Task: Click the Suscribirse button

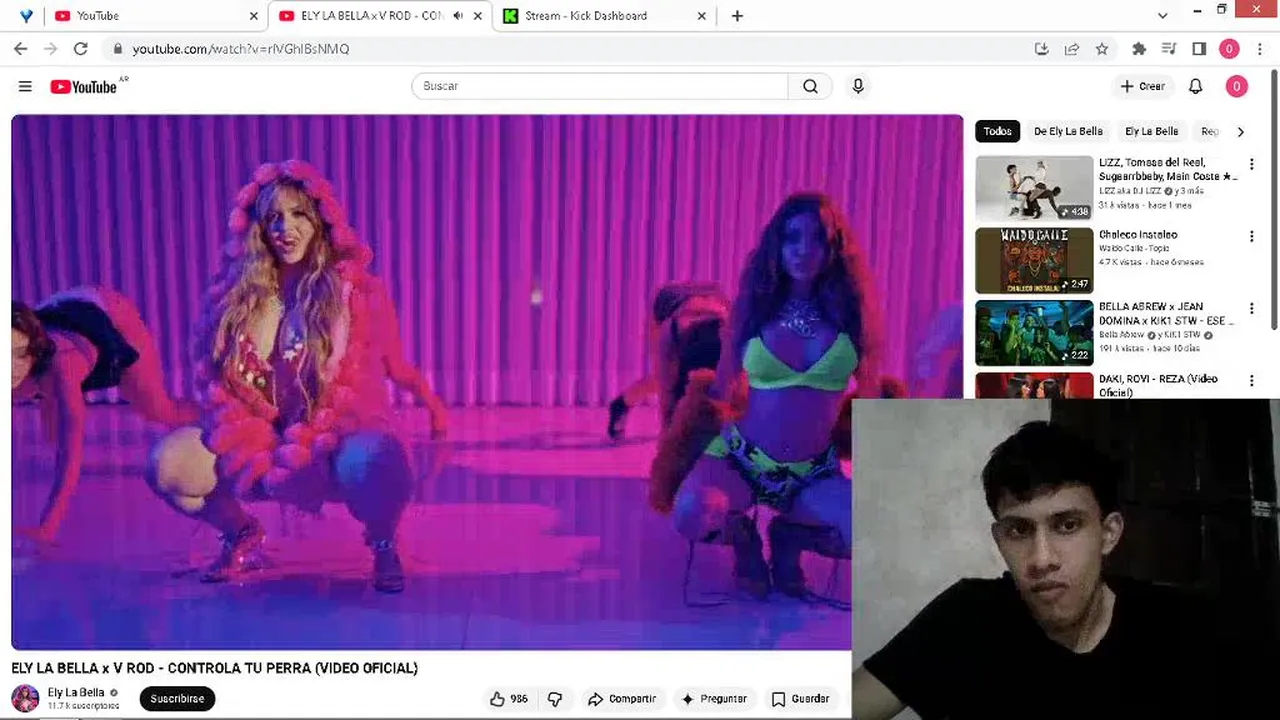Action: point(177,699)
